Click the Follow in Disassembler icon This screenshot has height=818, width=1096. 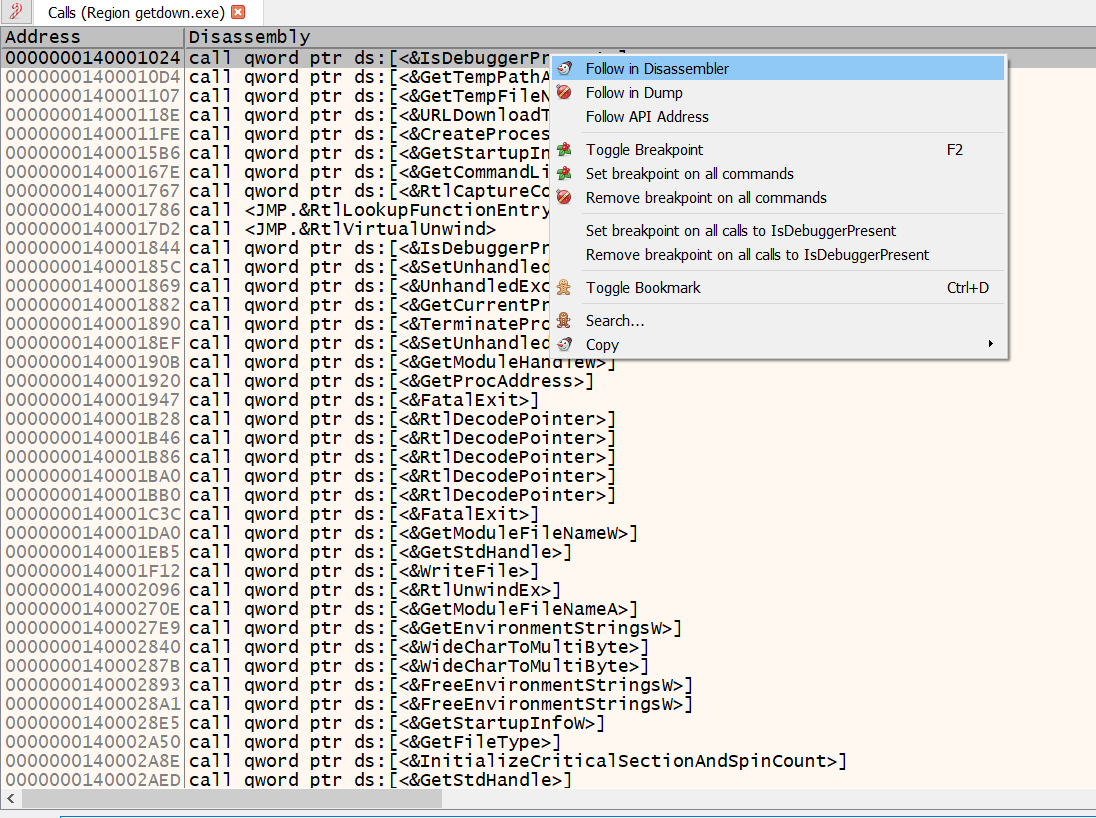pos(565,69)
